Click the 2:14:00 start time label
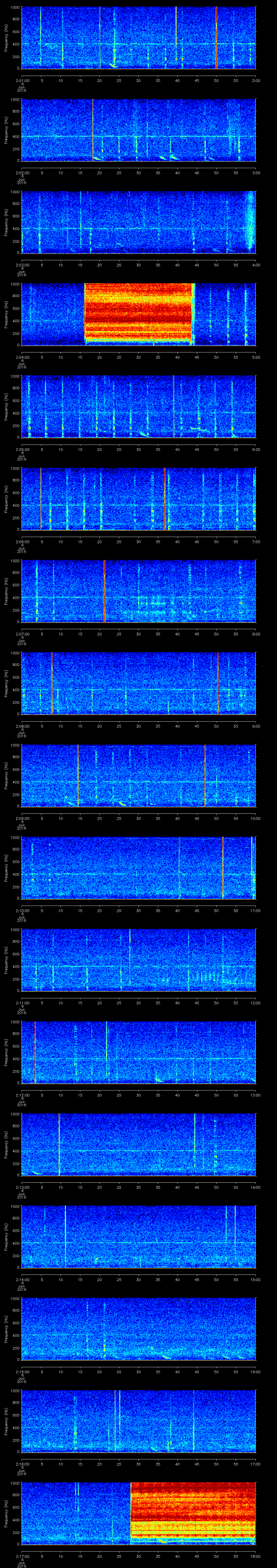The height and width of the screenshot is (1568, 277). pyautogui.click(x=22, y=1279)
